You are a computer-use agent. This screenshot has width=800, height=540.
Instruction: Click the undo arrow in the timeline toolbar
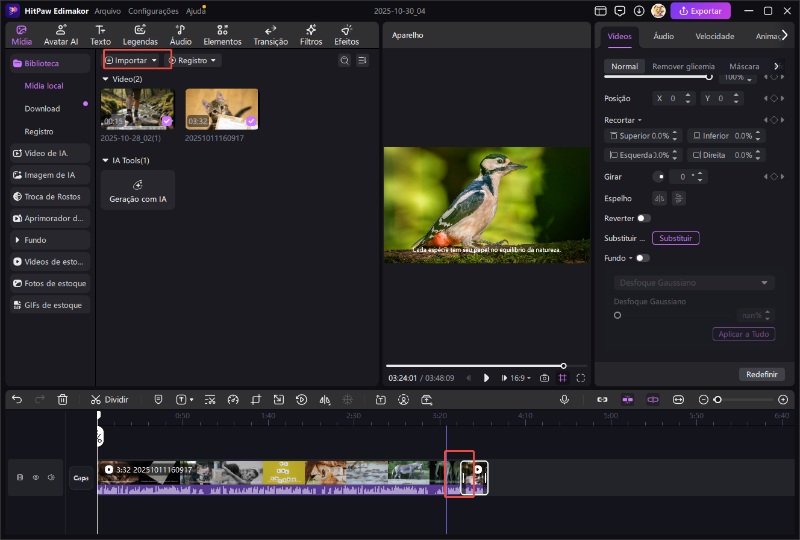[17, 399]
